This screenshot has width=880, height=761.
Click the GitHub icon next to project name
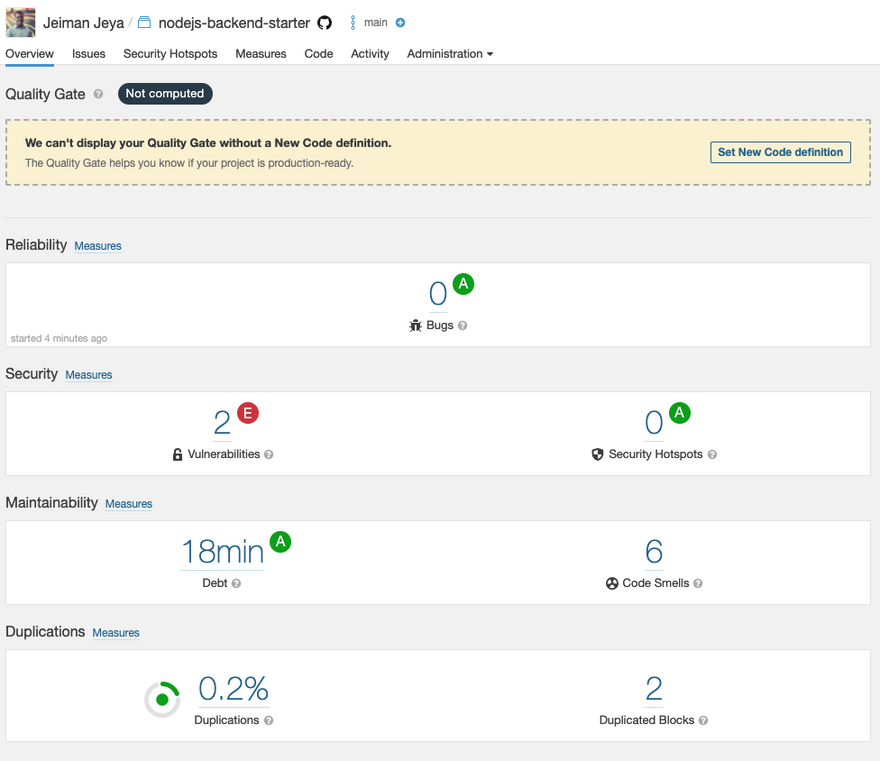pos(324,23)
